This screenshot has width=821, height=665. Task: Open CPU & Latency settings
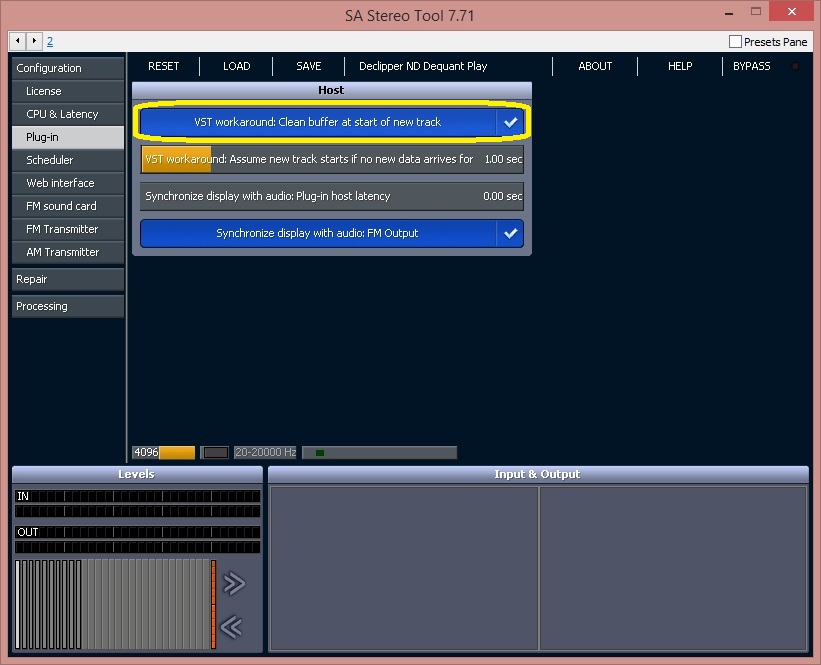coord(68,114)
